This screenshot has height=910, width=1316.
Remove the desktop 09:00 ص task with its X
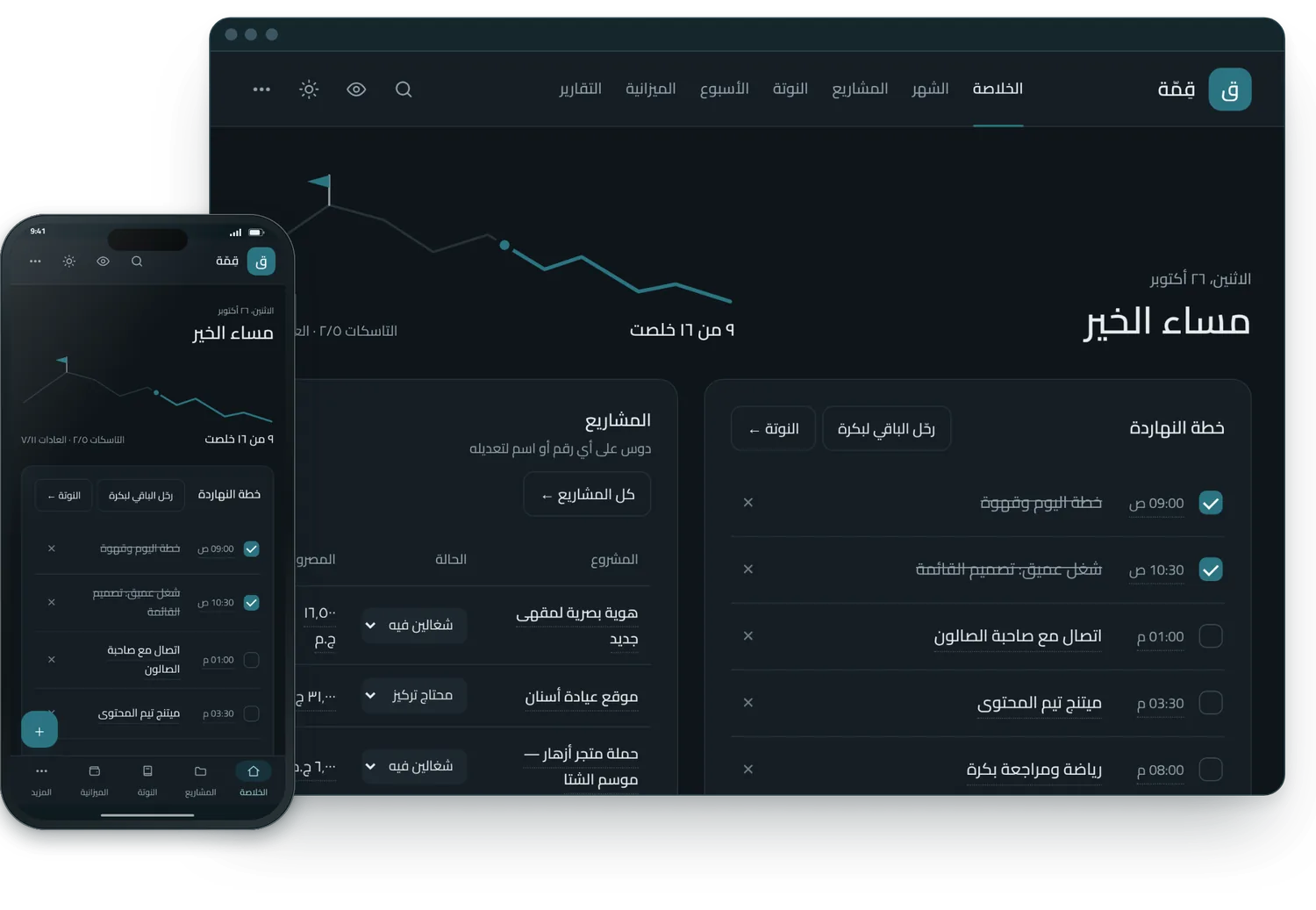tap(748, 503)
